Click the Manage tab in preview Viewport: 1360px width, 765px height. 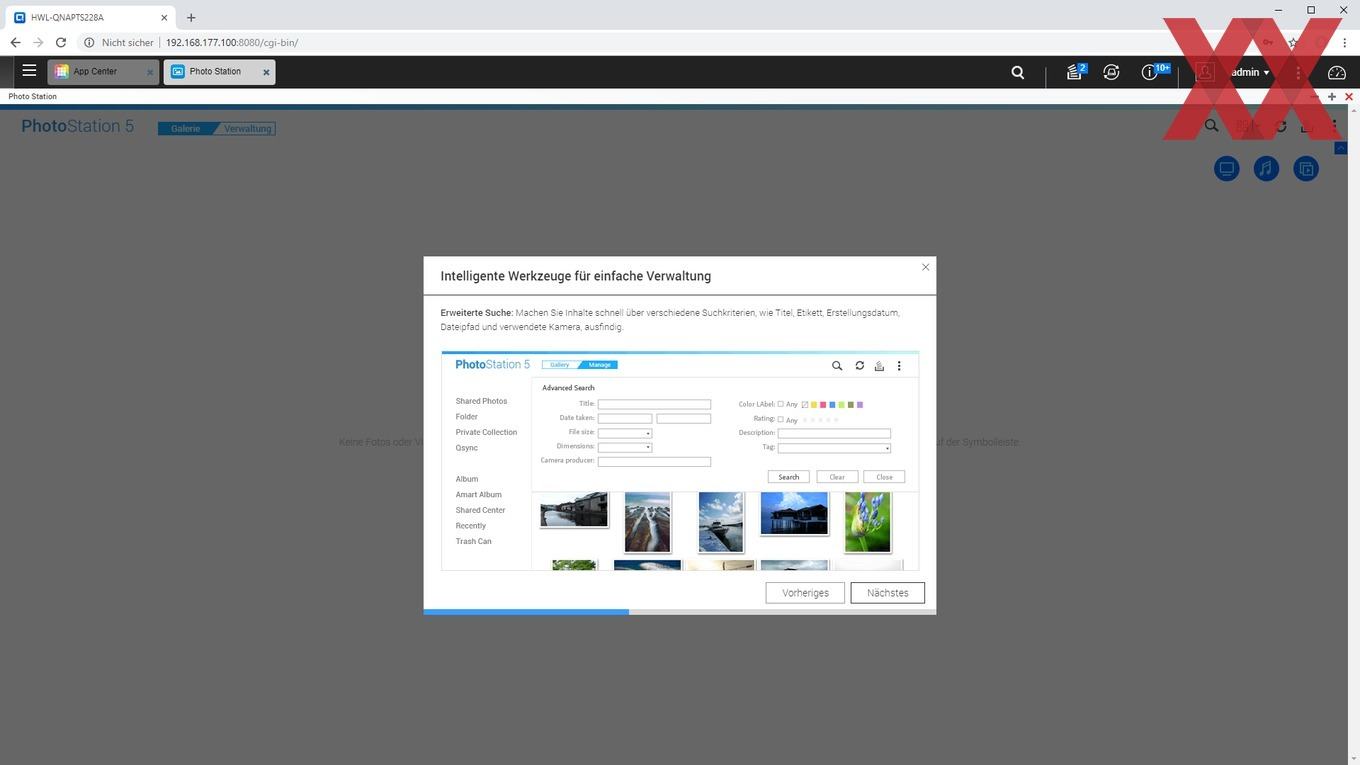[598, 364]
